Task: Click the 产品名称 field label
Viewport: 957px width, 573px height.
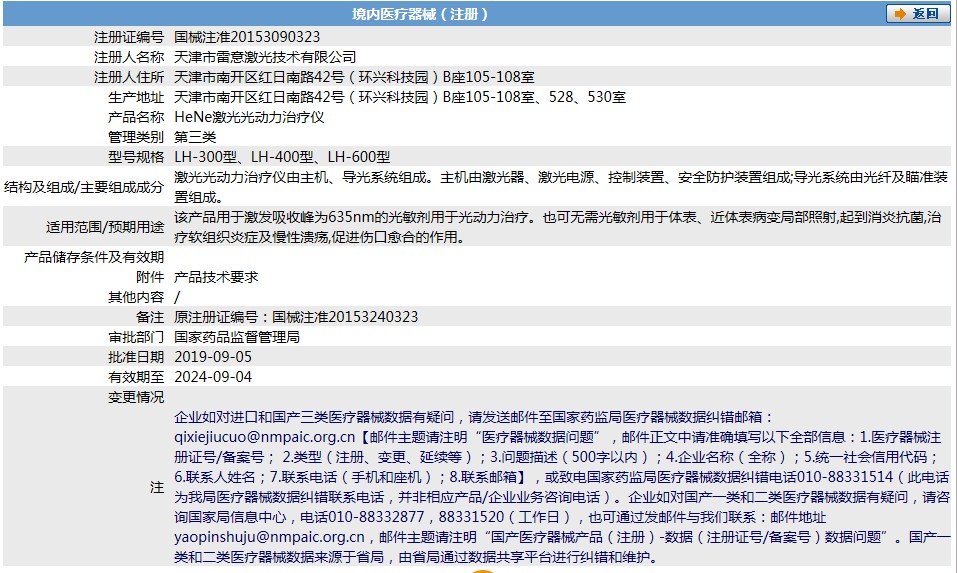Action: click(x=136, y=117)
